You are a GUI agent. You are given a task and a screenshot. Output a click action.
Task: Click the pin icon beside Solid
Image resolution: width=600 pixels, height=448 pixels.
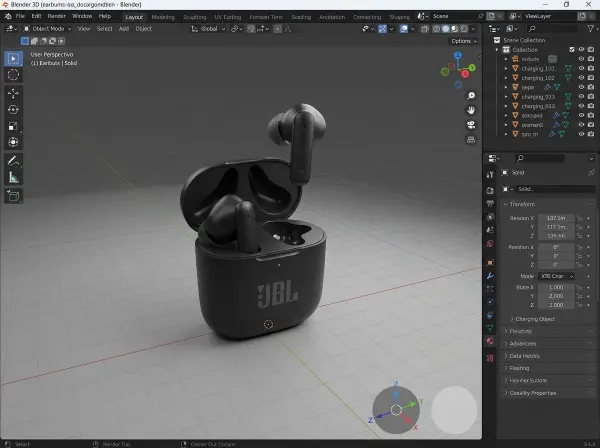coord(591,173)
